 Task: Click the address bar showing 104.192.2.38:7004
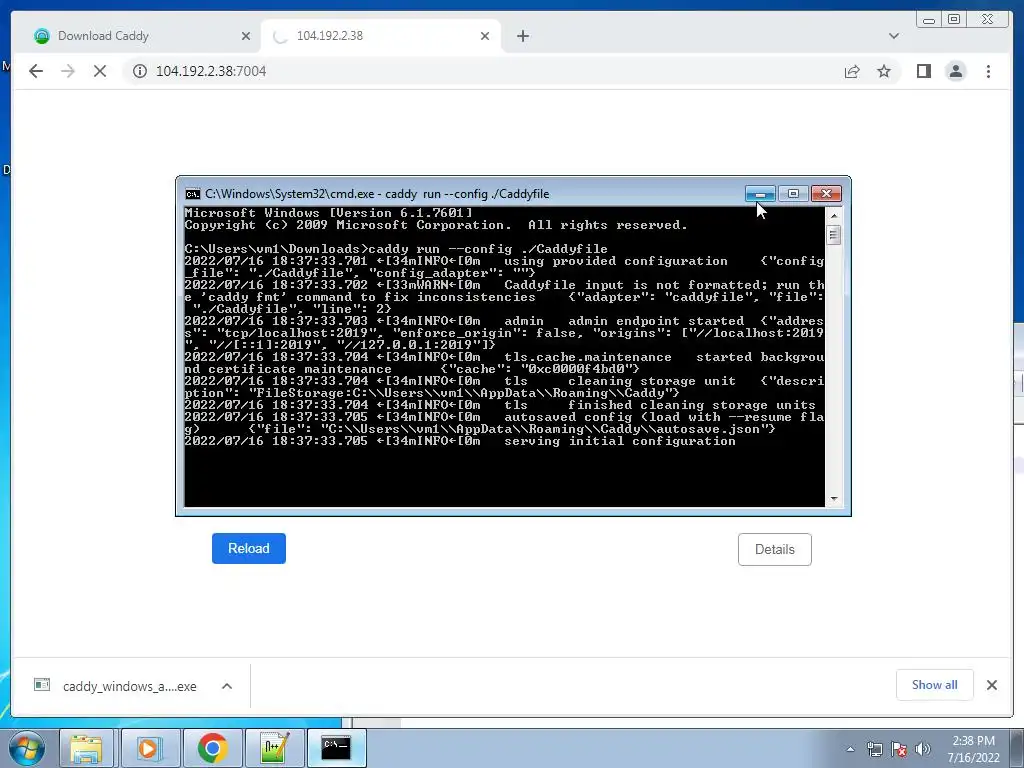pyautogui.click(x=481, y=71)
